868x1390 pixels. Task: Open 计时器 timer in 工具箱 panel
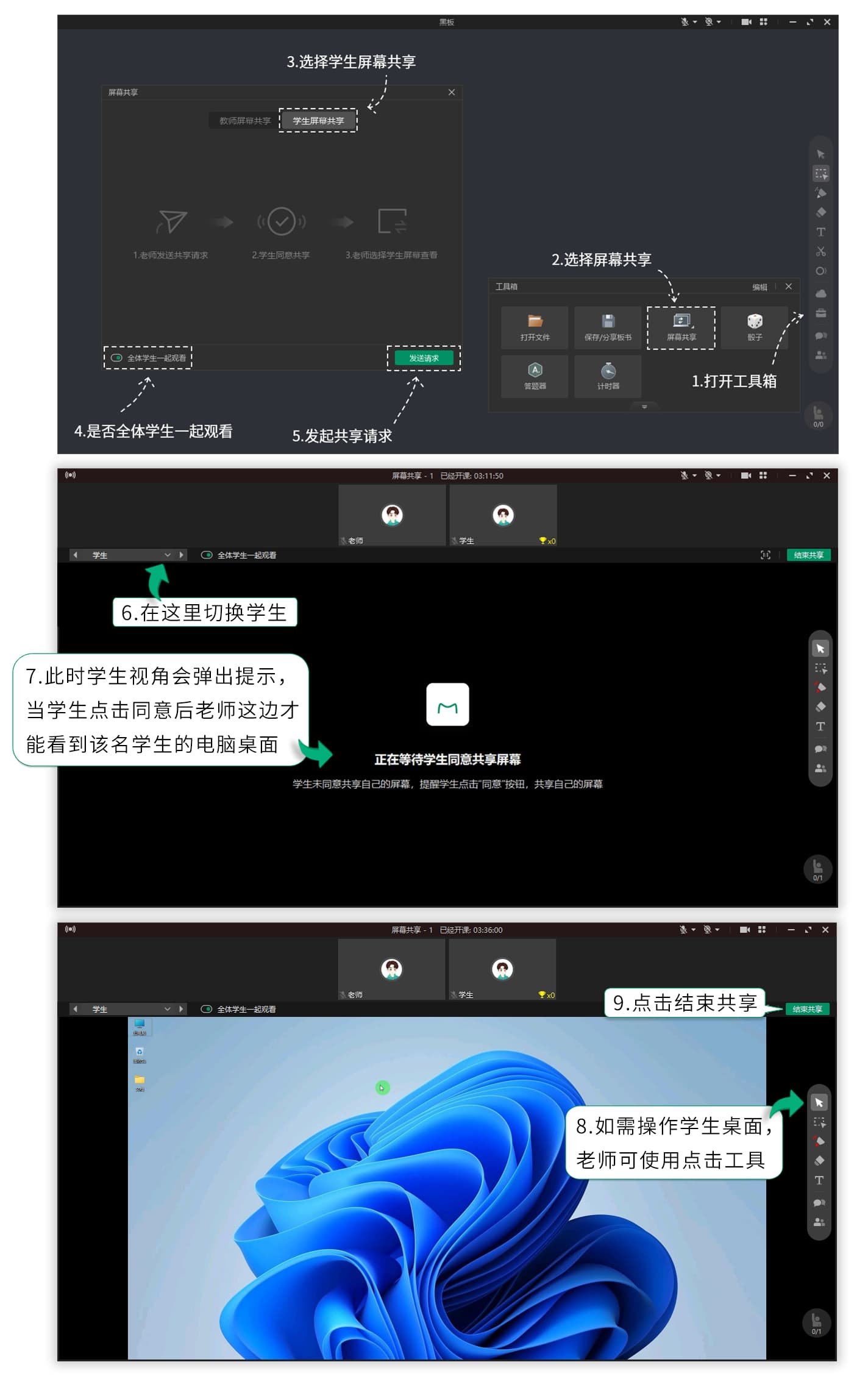point(608,376)
